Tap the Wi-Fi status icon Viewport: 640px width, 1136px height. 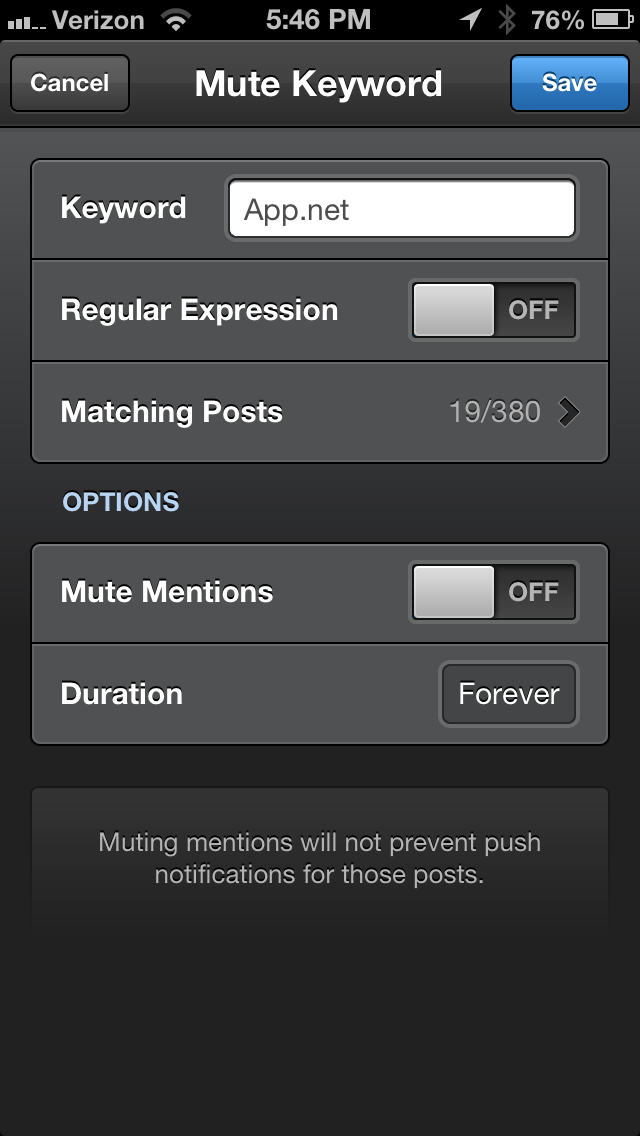tap(175, 20)
